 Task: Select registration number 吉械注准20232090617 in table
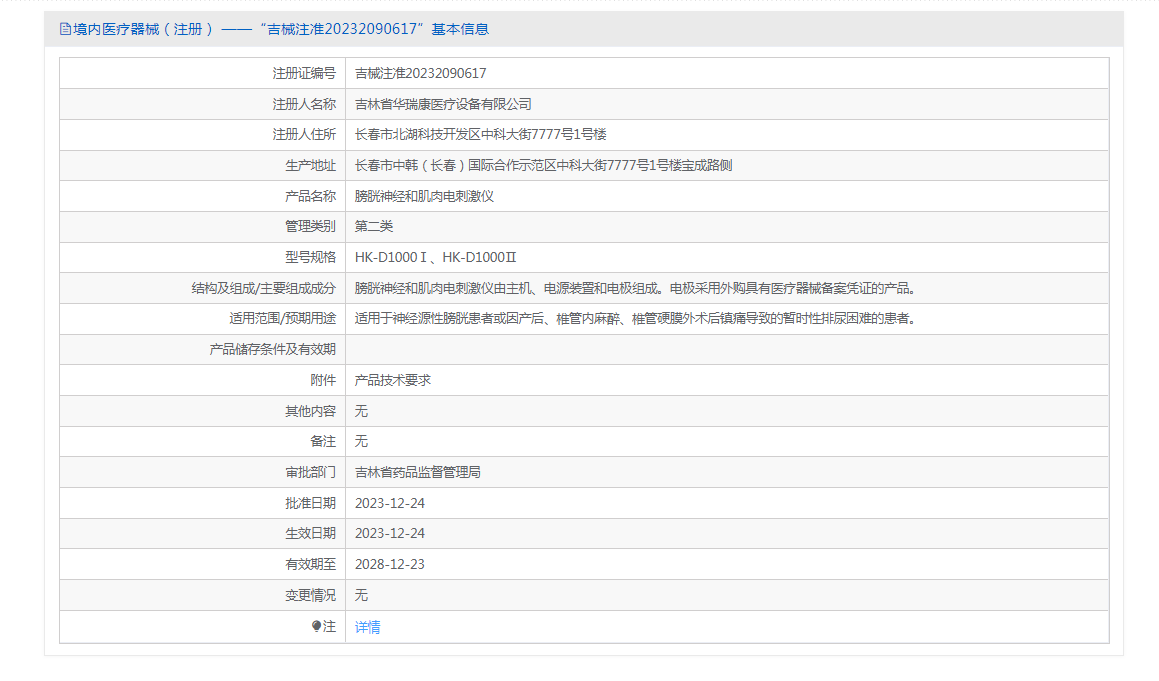pyautogui.click(x=421, y=73)
